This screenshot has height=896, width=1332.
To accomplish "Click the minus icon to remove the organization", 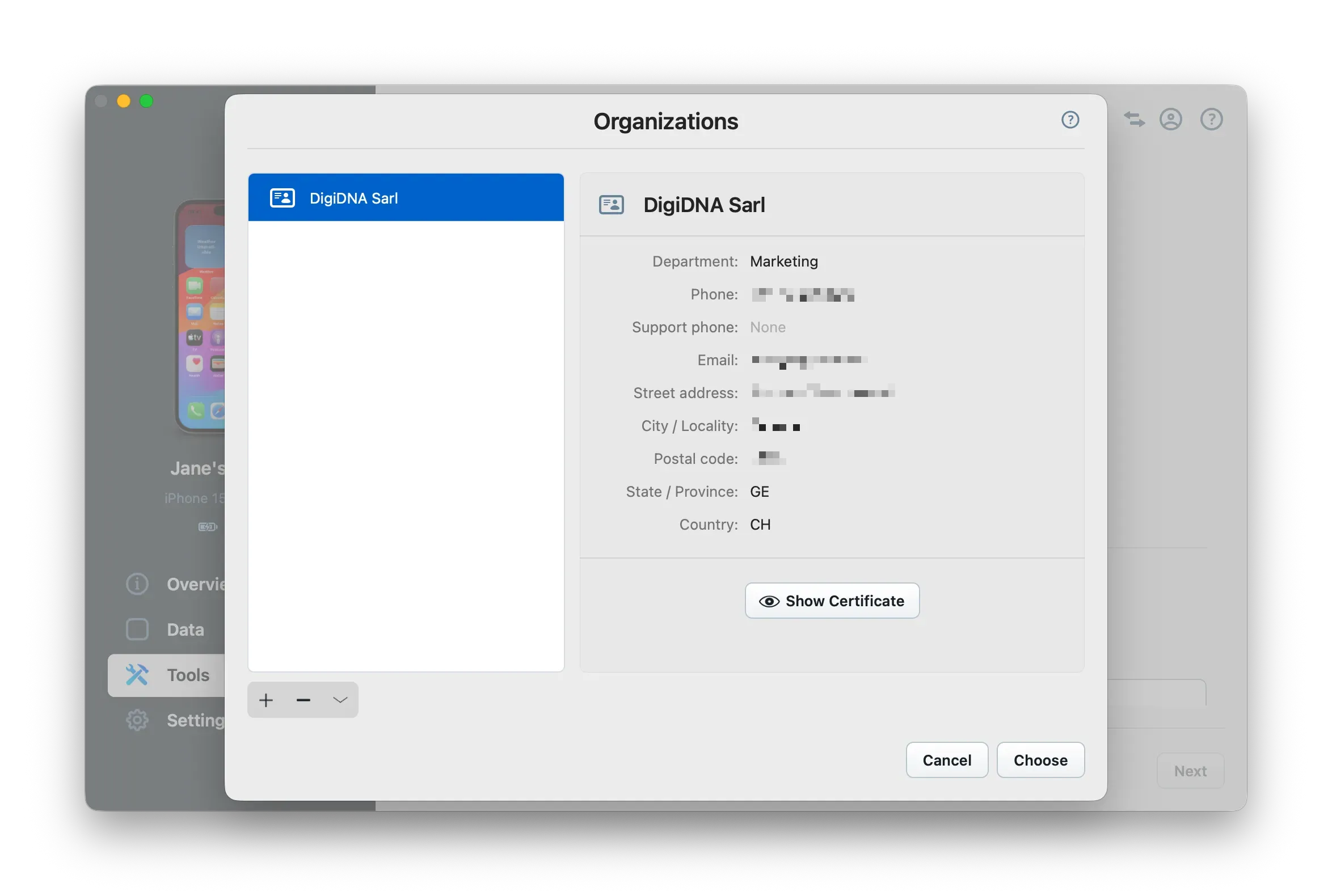I will pyautogui.click(x=303, y=699).
